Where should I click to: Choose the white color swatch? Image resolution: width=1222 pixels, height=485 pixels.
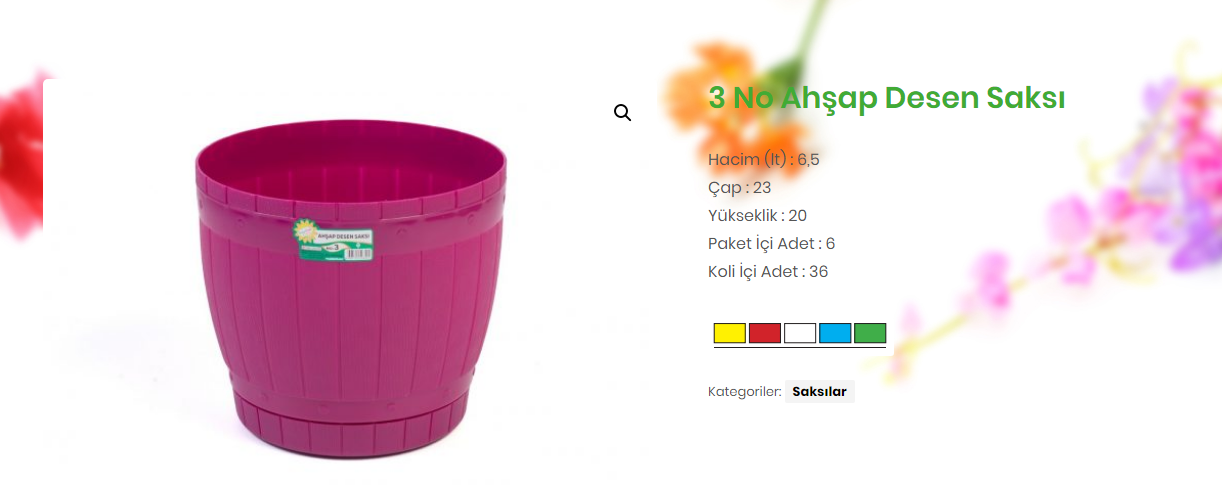(x=800, y=333)
